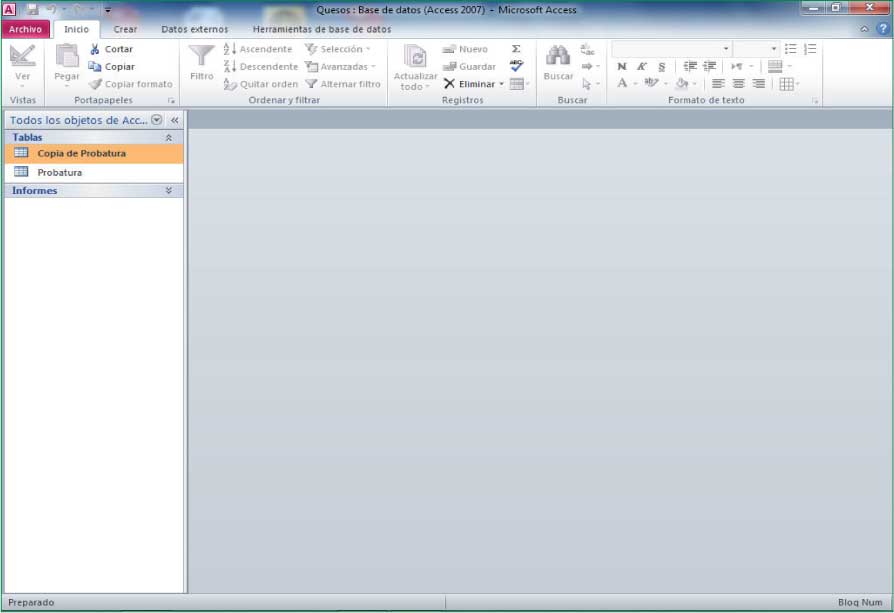The image size is (894, 613).
Task: Click the Cortar scissors icon
Action: point(95,49)
